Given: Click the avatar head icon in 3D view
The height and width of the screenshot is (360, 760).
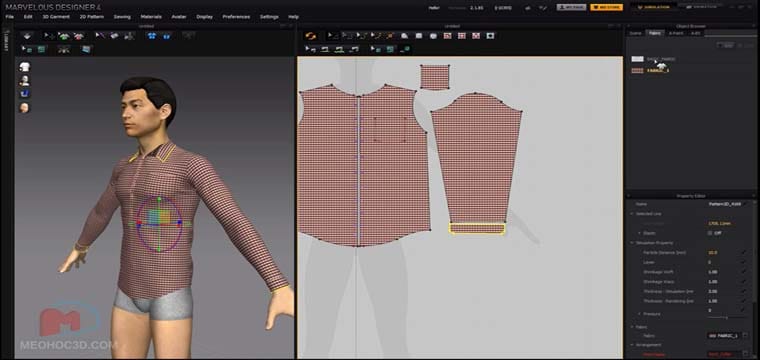Looking at the screenshot, I should point(24,108).
